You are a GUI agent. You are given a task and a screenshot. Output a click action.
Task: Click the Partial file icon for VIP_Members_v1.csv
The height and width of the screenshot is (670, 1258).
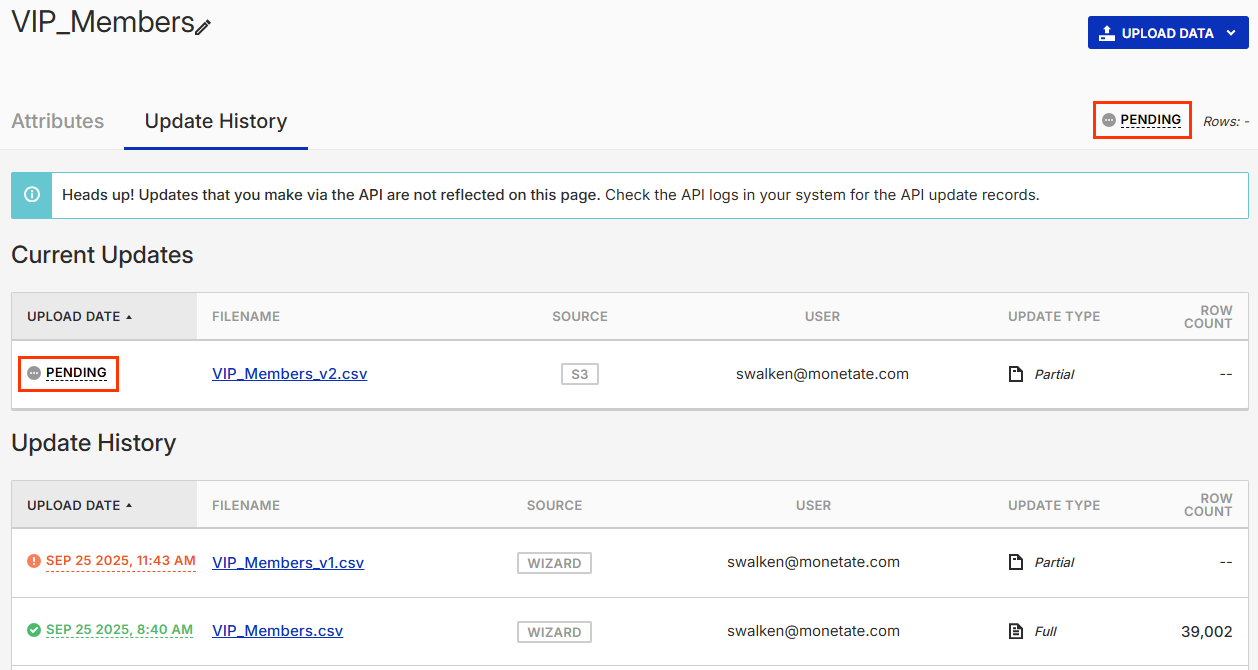(x=1016, y=562)
